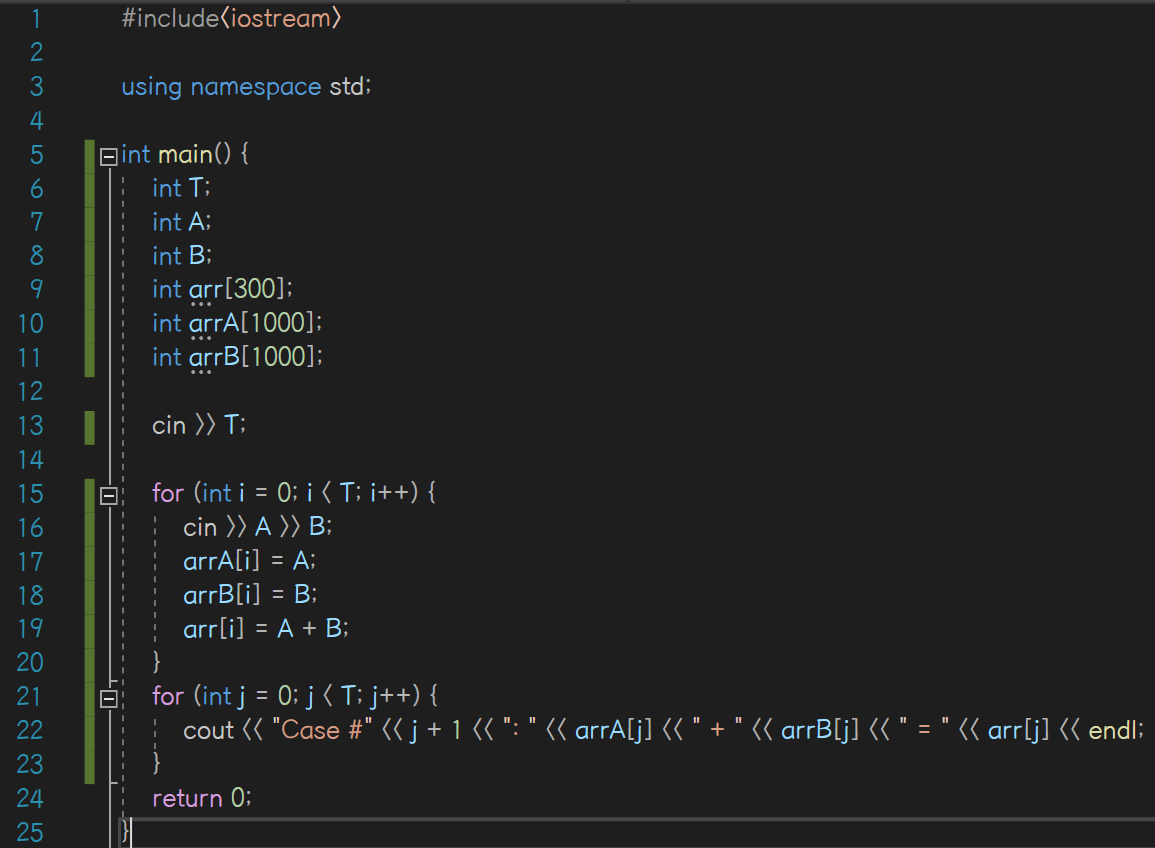Place cursor on the include iostream directive
This screenshot has height=848, width=1155.
[230, 17]
